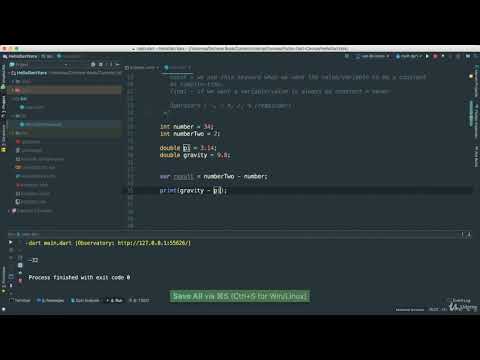This screenshot has width=480, height=360.
Task: Open the Run panel settings gear icon
Action: coord(463,234)
